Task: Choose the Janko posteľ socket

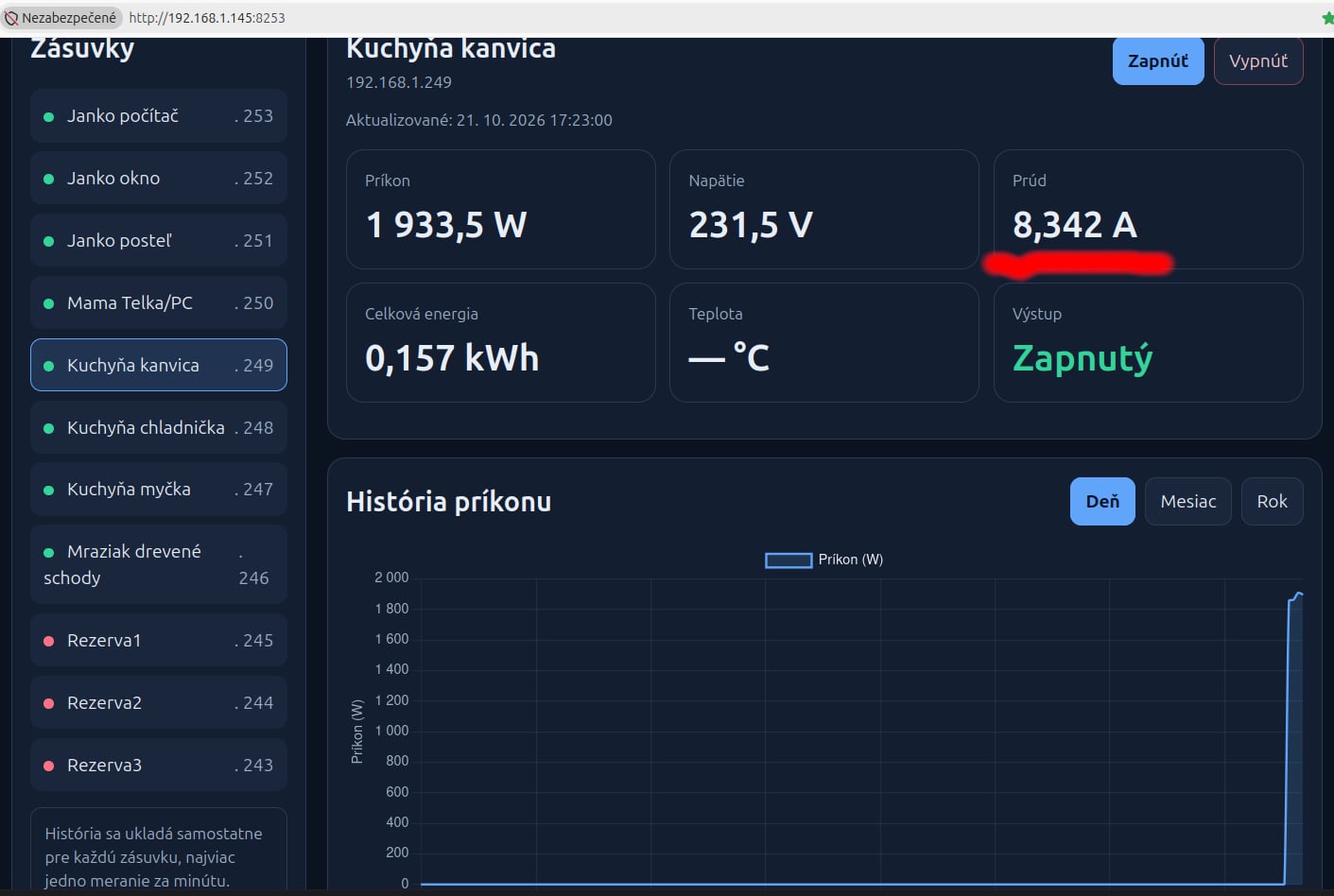Action: 159,241
